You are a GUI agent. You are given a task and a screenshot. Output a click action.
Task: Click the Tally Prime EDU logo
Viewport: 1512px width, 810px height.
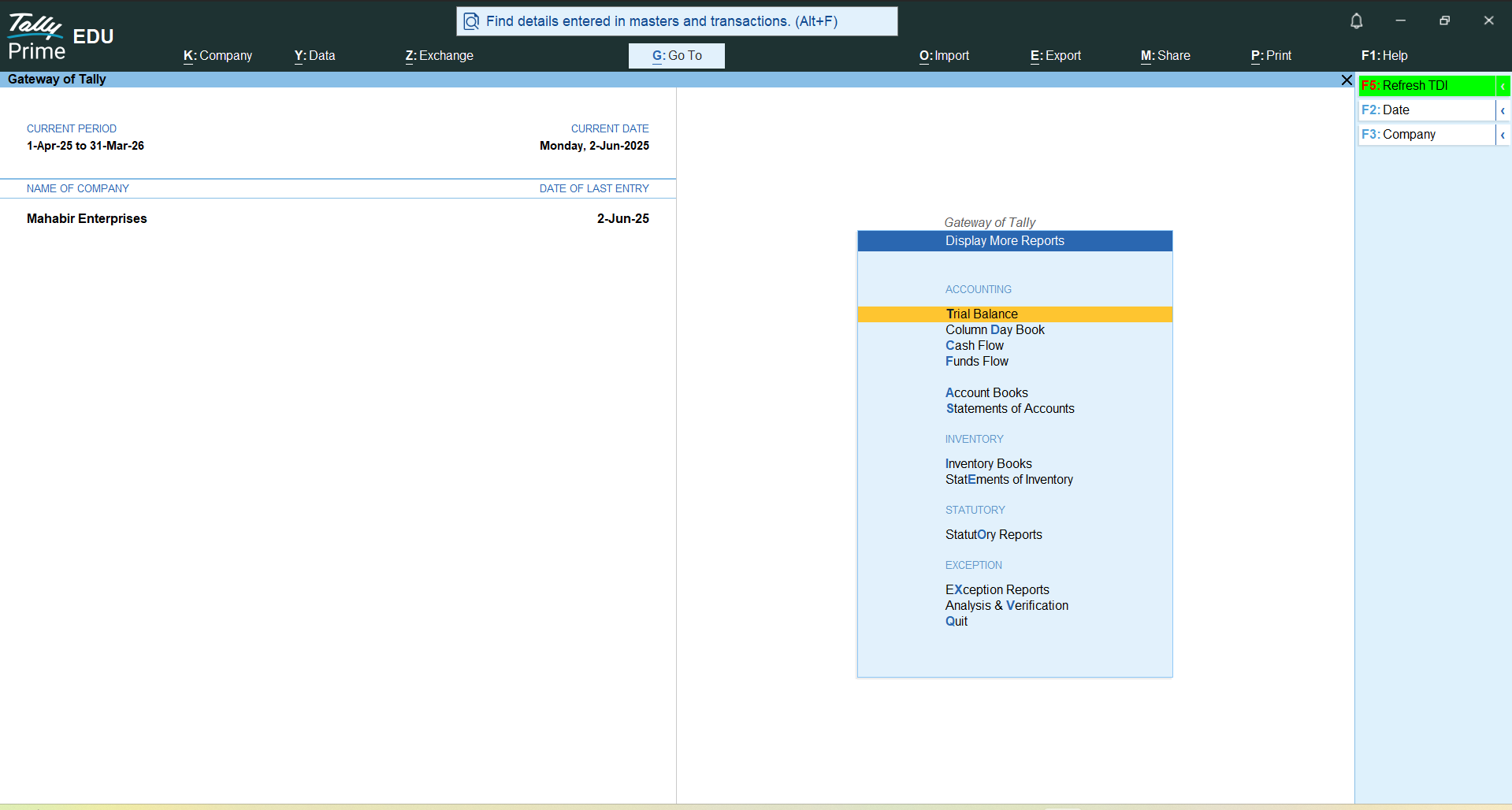click(61, 37)
